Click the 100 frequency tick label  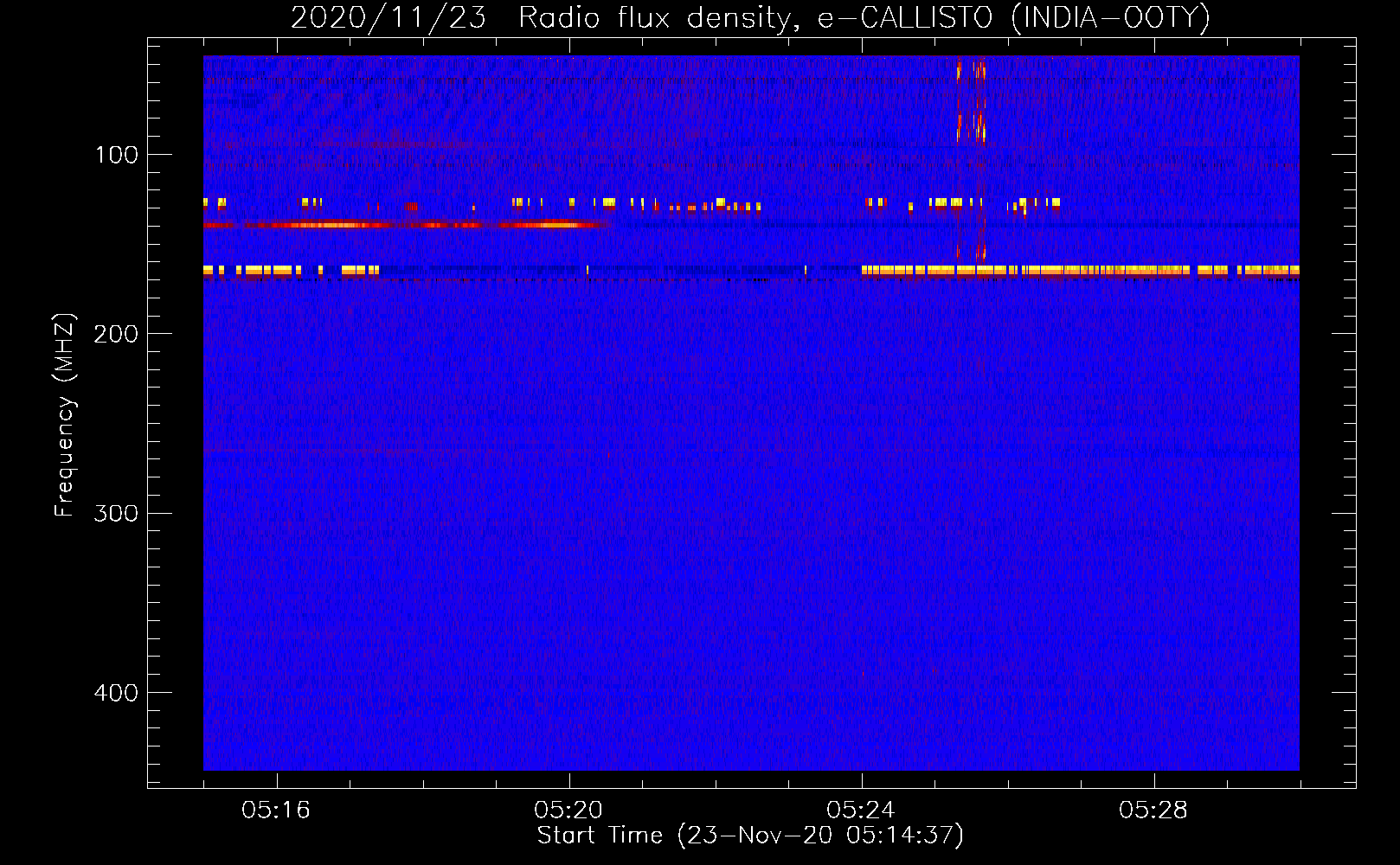tap(117, 155)
